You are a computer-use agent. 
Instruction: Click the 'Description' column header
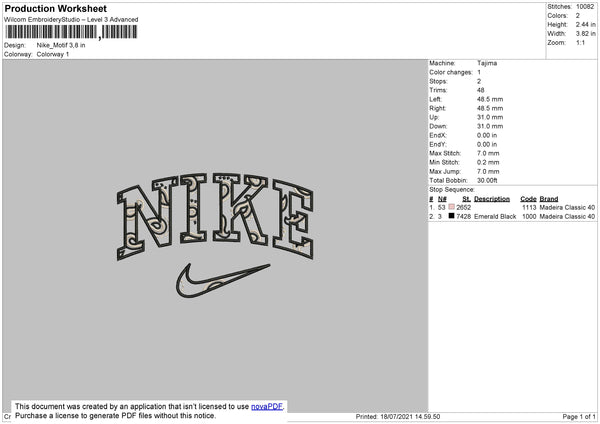(x=492, y=199)
